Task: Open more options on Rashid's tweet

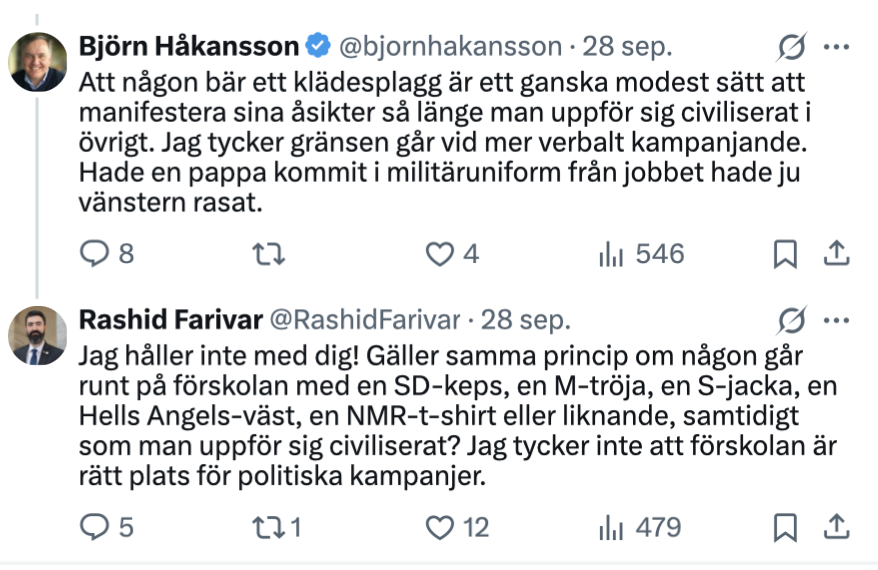Action: coord(836,320)
